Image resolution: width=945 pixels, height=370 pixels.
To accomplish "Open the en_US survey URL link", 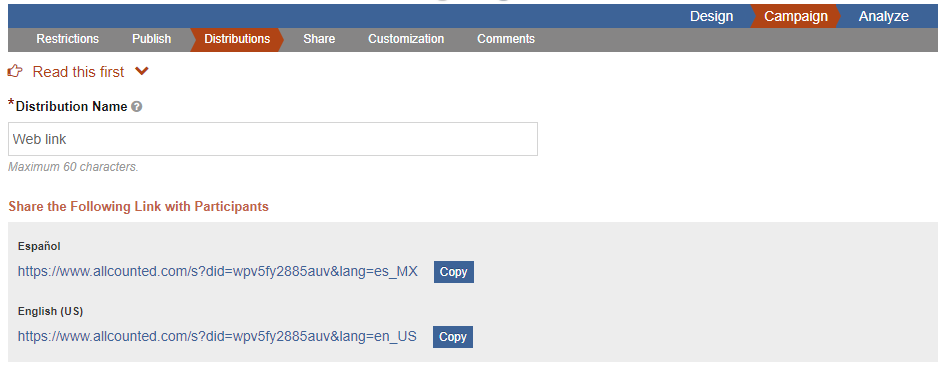I will (217, 336).
